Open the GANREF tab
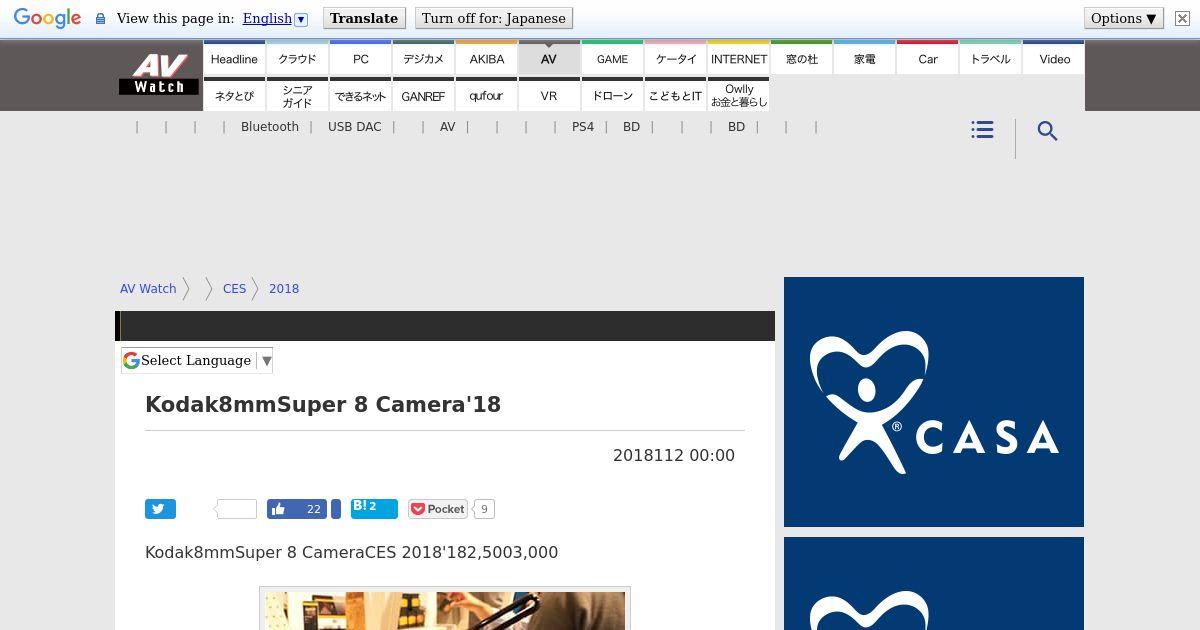Image resolution: width=1200 pixels, height=630 pixels. pos(424,96)
